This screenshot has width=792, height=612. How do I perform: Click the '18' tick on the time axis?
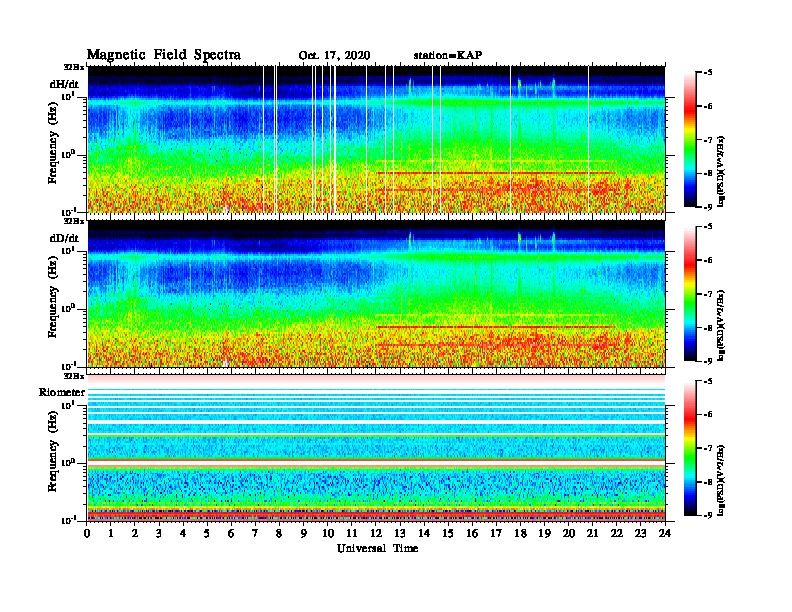click(x=520, y=533)
